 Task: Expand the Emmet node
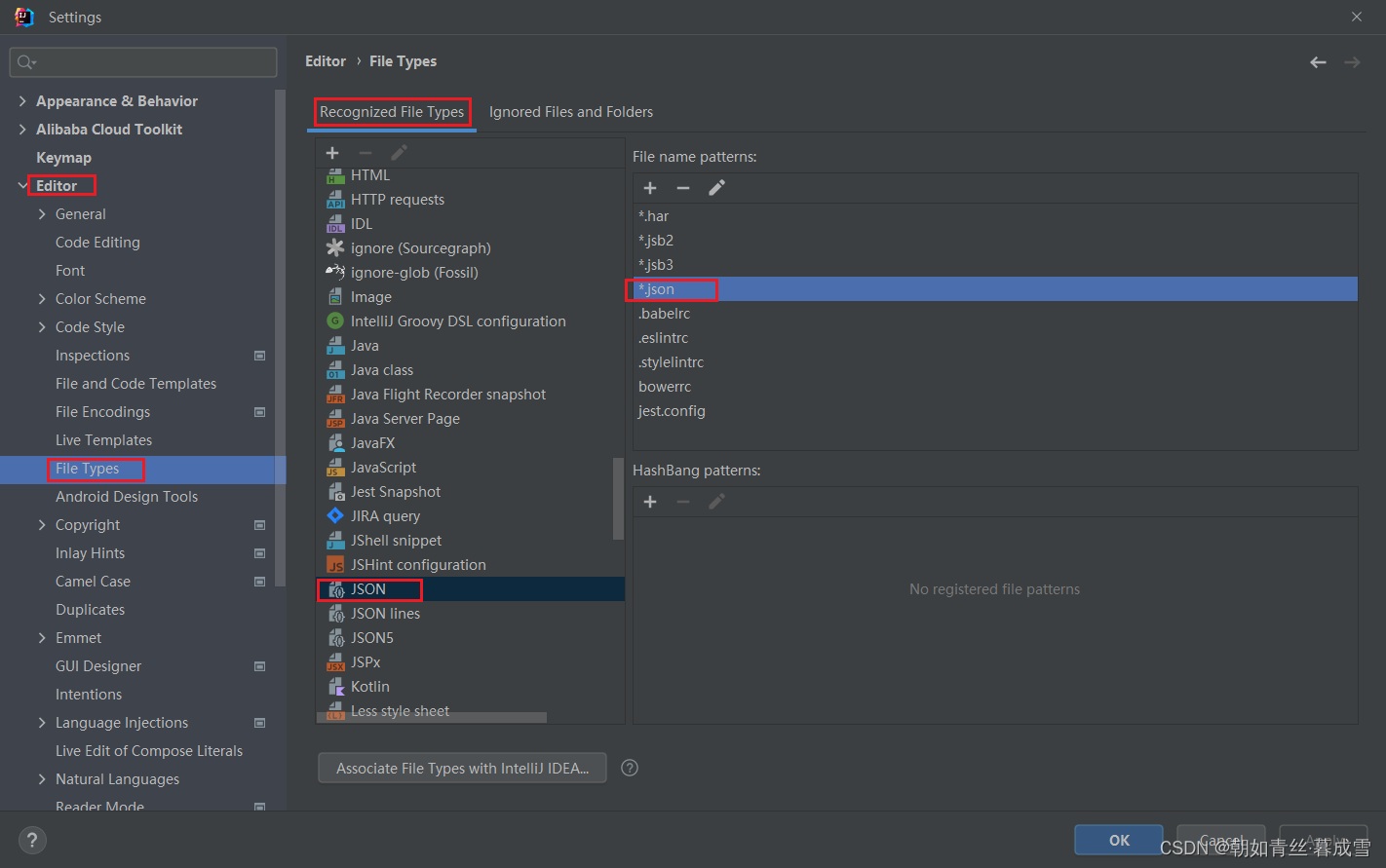pyautogui.click(x=42, y=638)
